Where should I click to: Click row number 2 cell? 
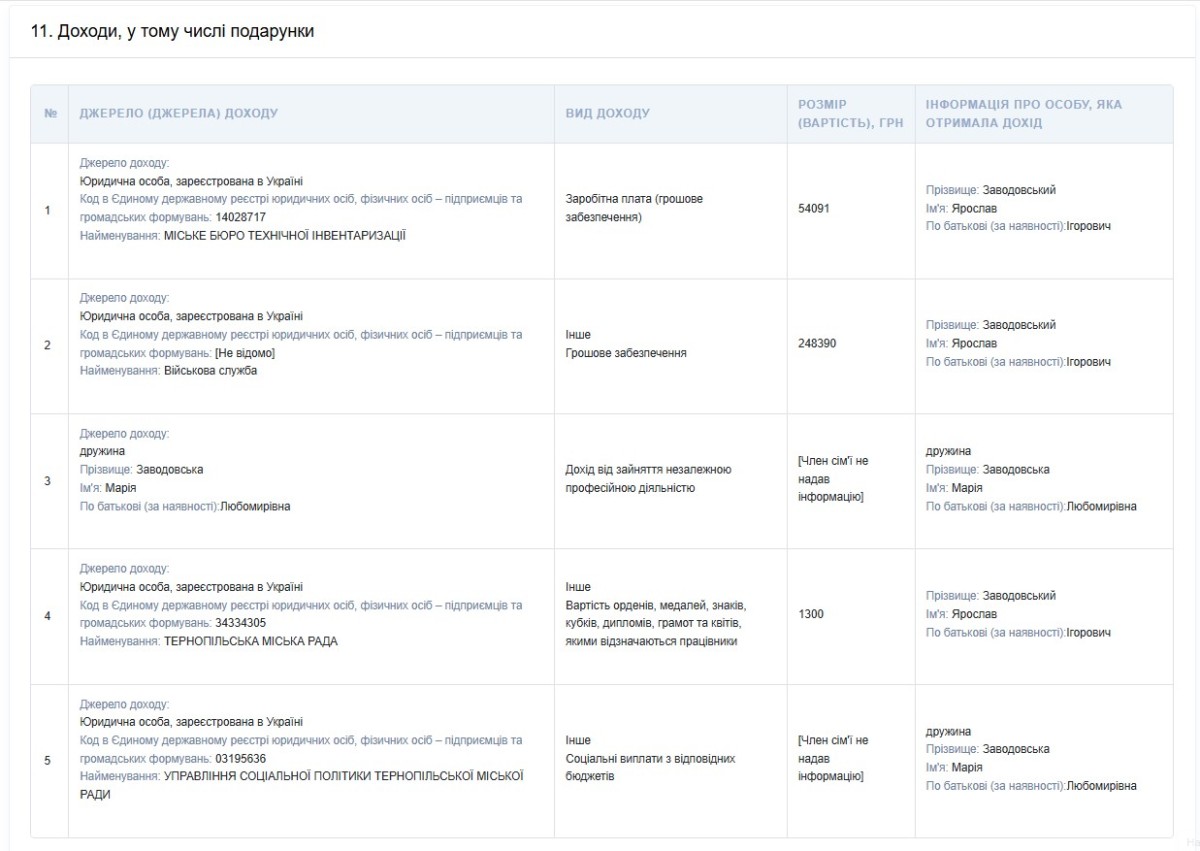[48, 346]
